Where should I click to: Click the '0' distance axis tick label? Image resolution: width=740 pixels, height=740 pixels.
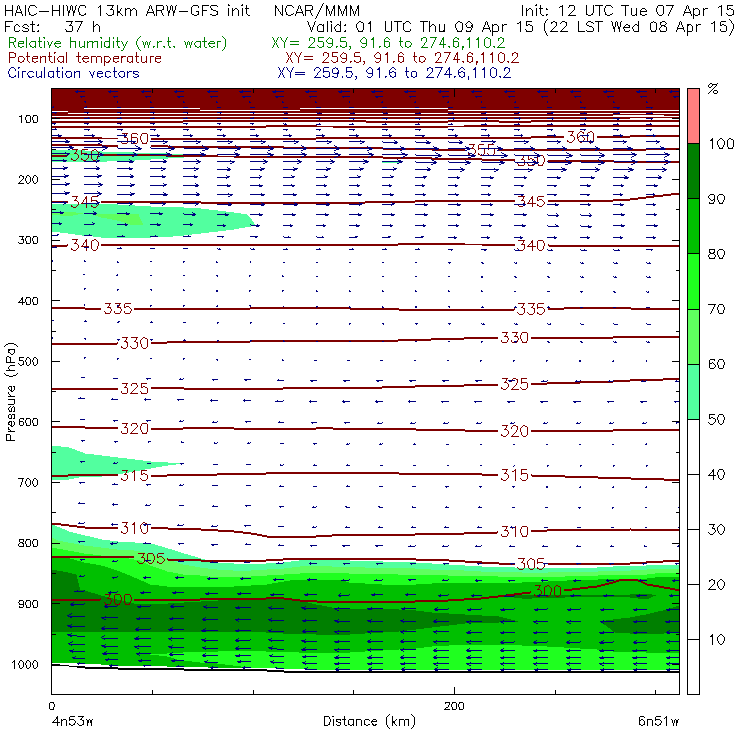pos(52,706)
